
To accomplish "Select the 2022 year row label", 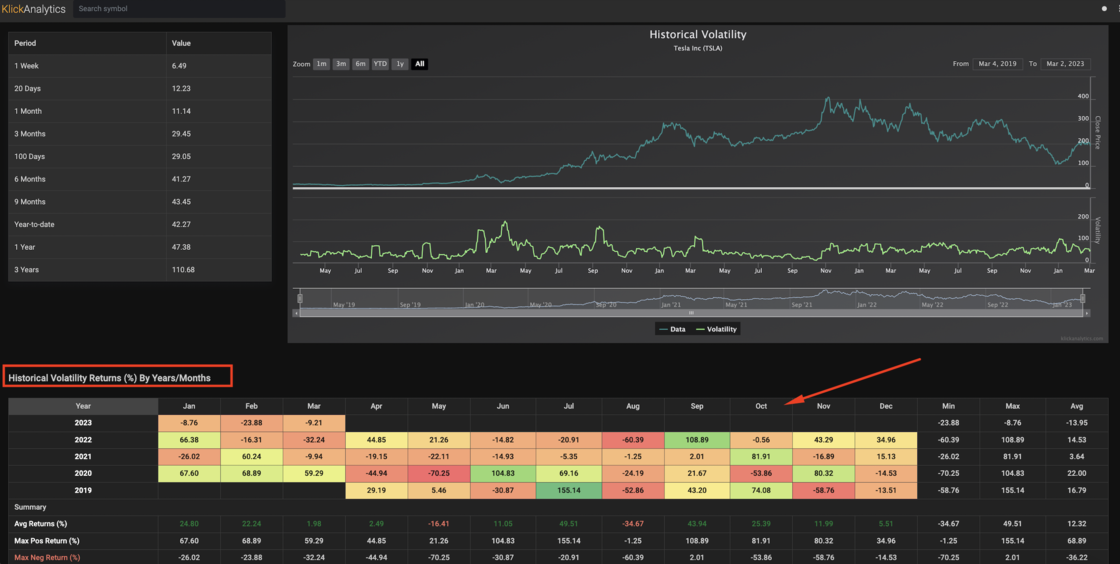I will [x=83, y=440].
